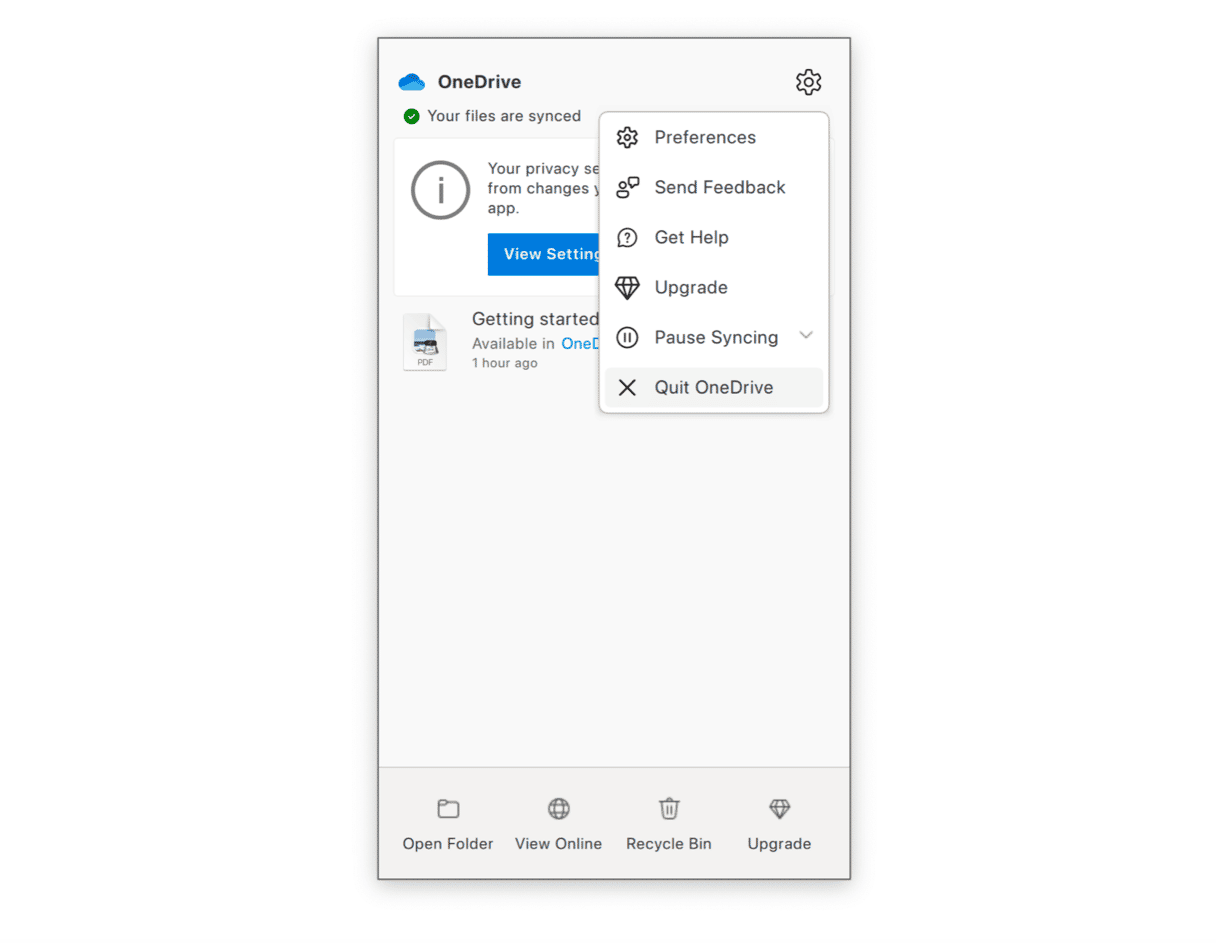
Task: Click the Preferences gear icon in the menu
Action: (x=628, y=137)
